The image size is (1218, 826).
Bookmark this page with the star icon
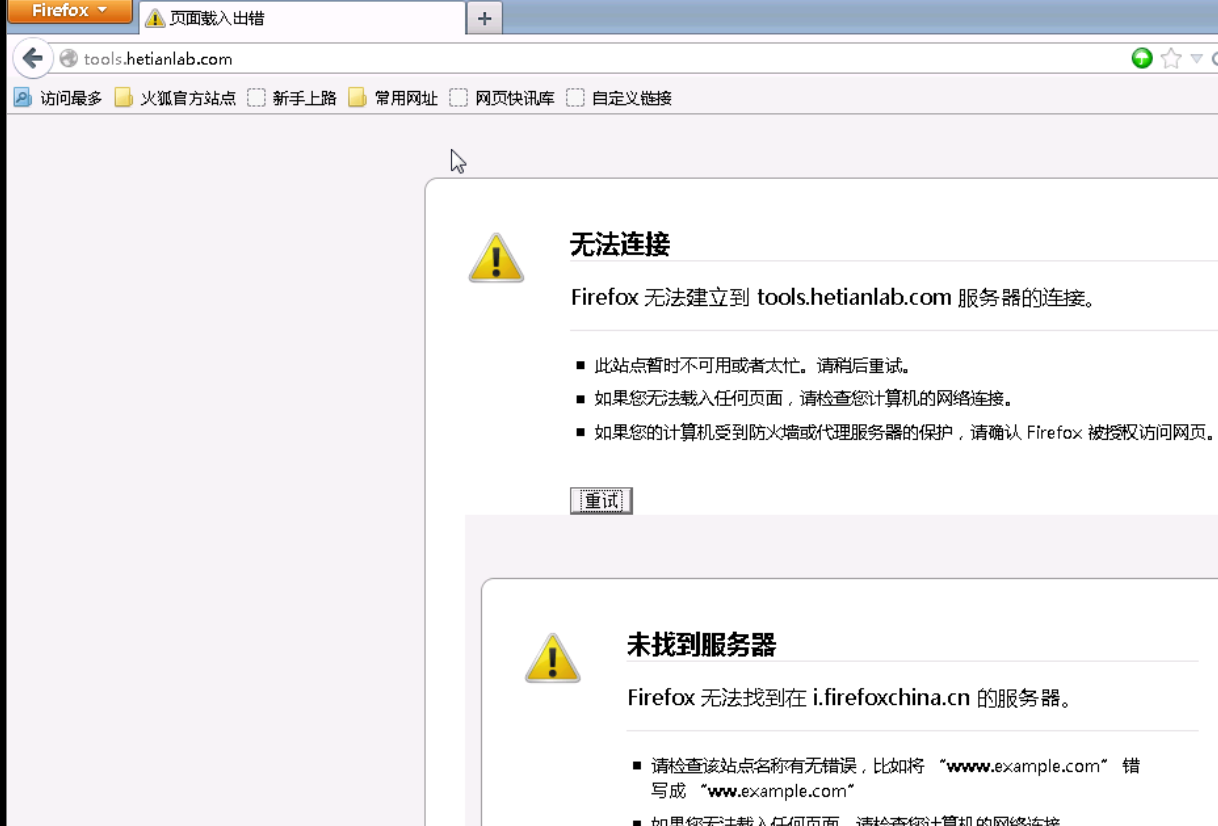tap(1171, 58)
